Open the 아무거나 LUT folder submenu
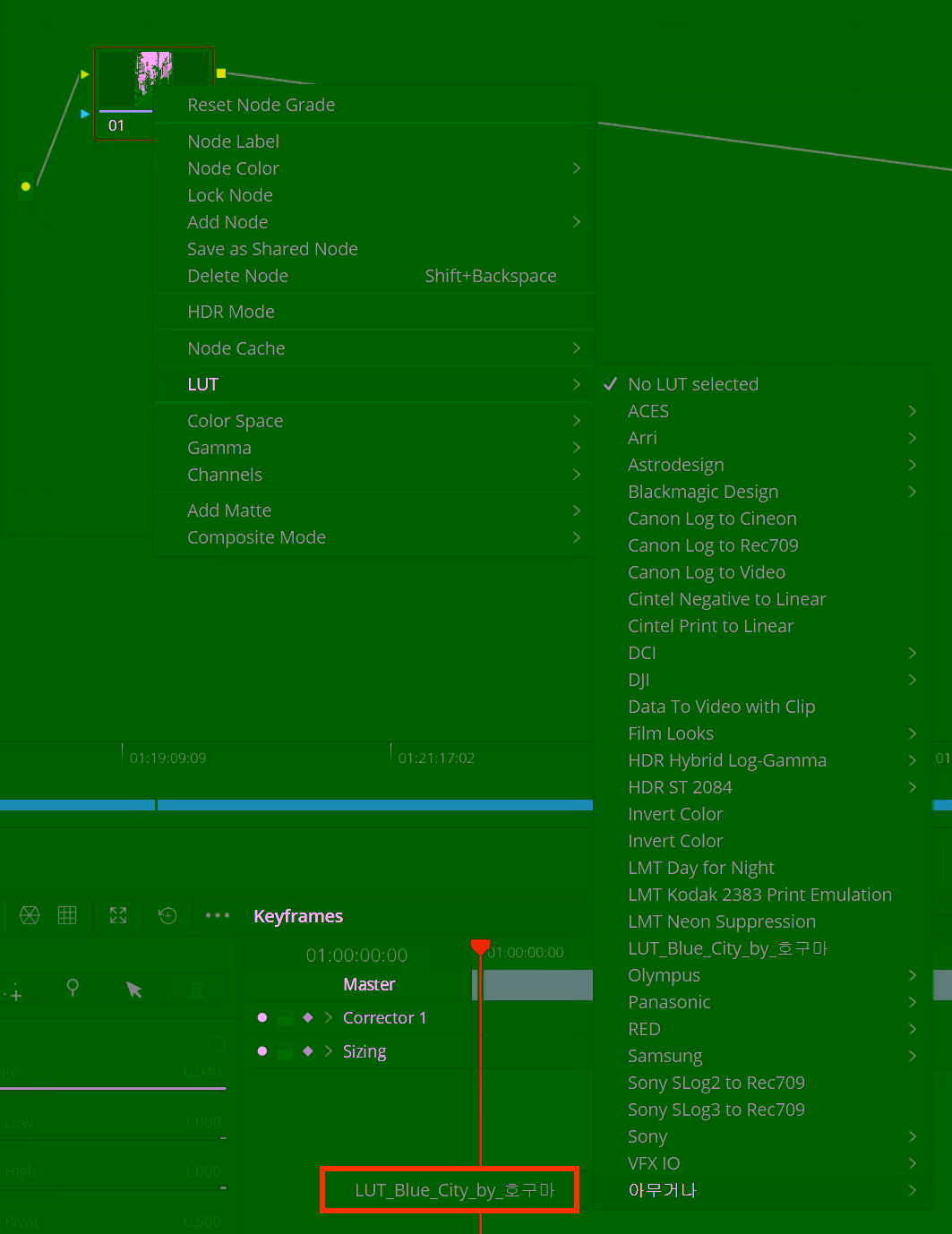952x1234 pixels. (x=763, y=1190)
